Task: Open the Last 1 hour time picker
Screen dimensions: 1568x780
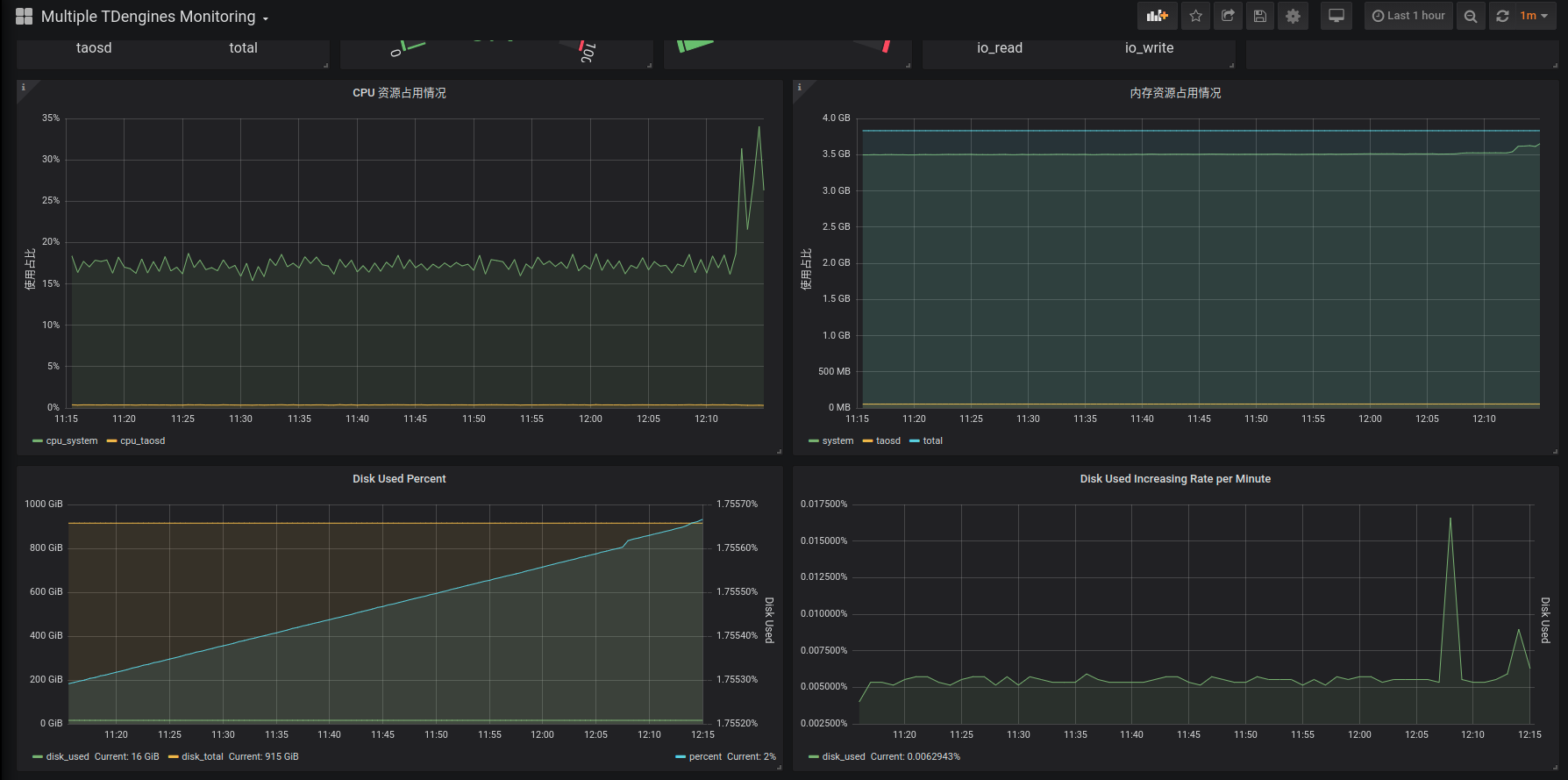Action: tap(1408, 16)
